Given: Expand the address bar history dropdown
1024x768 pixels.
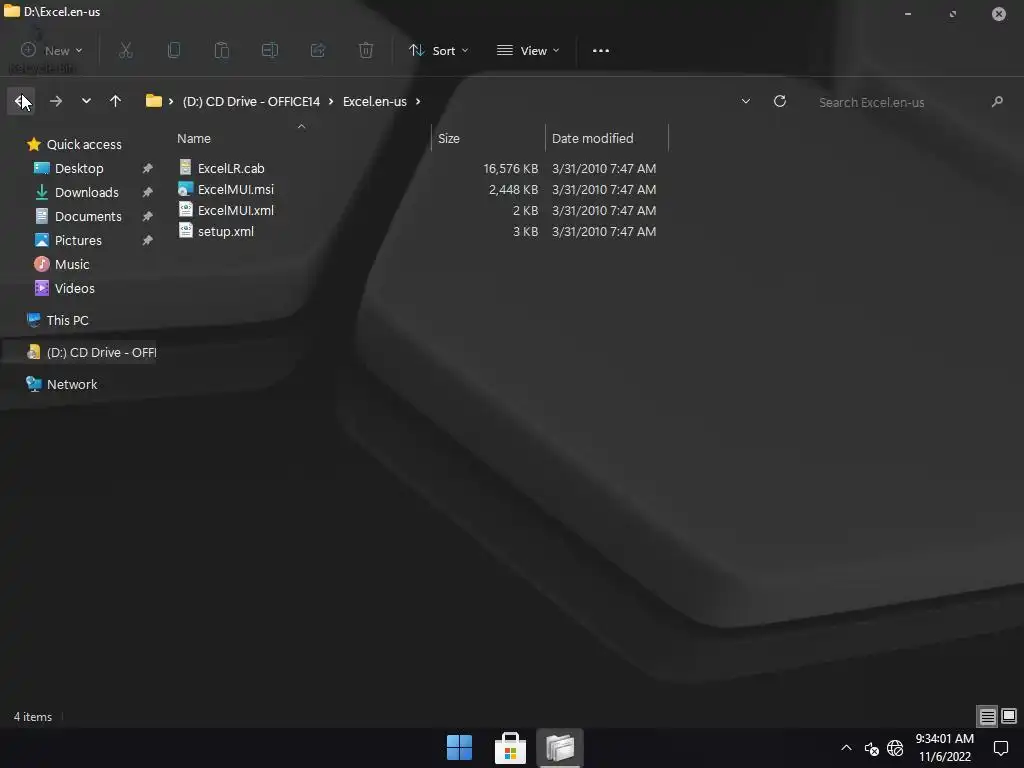Looking at the screenshot, I should pos(746,101).
